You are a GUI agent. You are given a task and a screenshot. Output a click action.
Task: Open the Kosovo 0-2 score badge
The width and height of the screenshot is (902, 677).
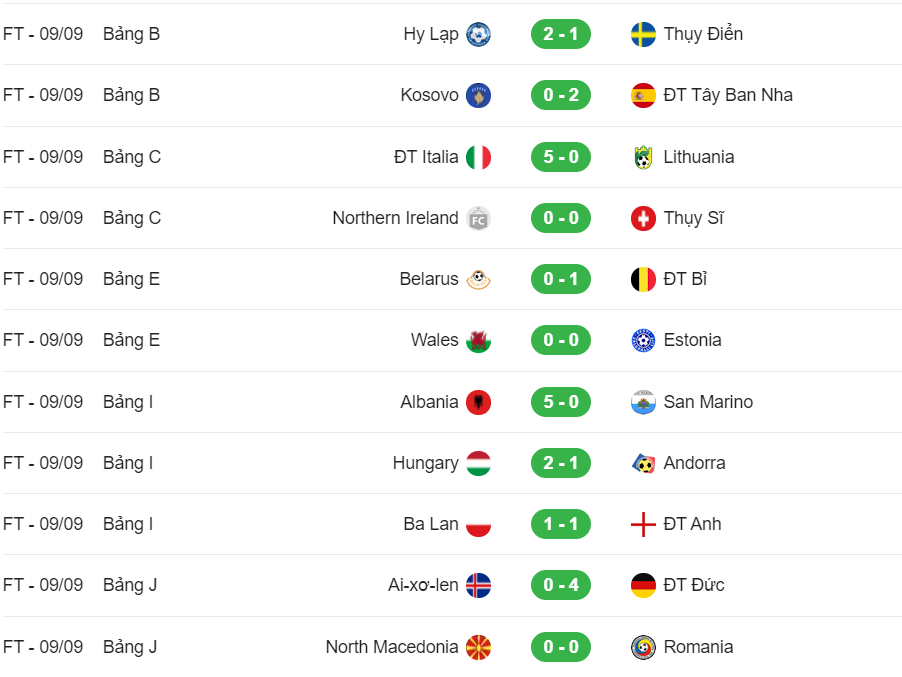coord(561,95)
